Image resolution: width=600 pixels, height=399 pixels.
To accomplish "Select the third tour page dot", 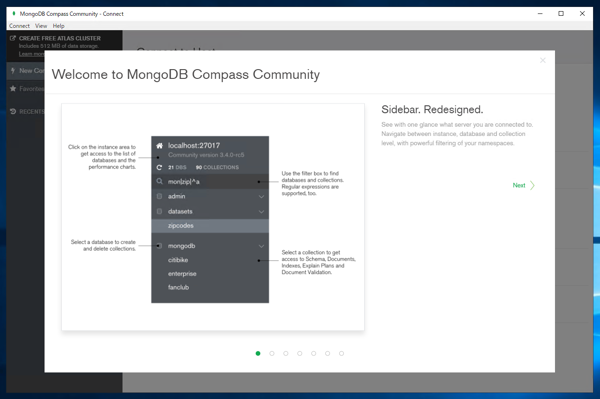I will click(x=286, y=353).
